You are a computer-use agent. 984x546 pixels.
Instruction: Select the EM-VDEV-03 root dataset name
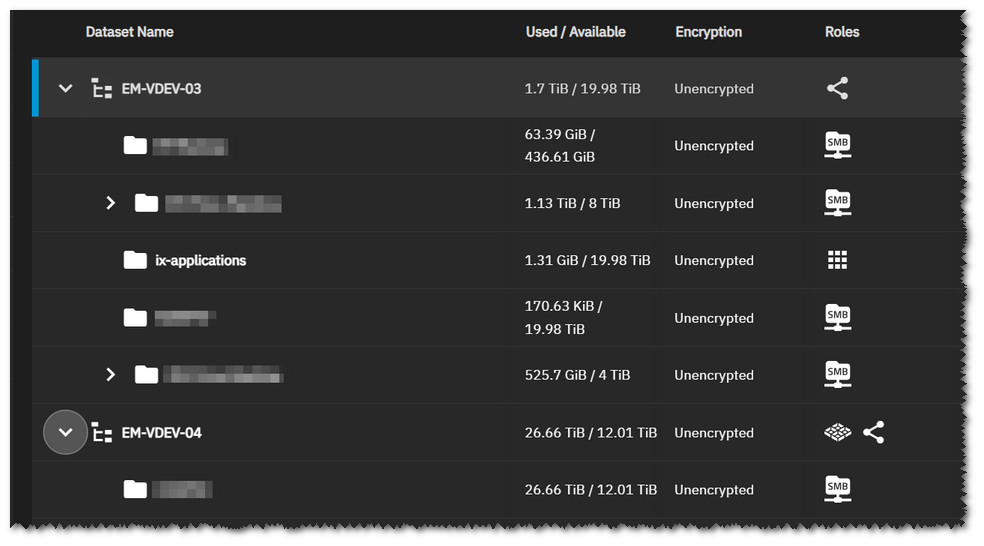[x=161, y=88]
